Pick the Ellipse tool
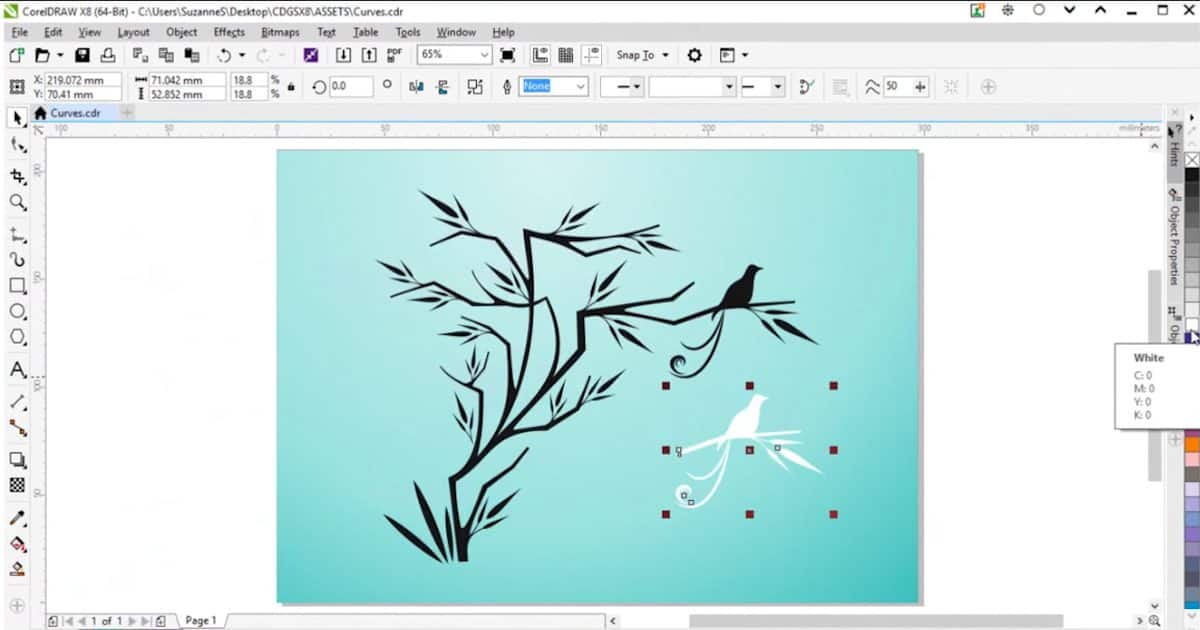This screenshot has height=630, width=1200. click(x=17, y=312)
